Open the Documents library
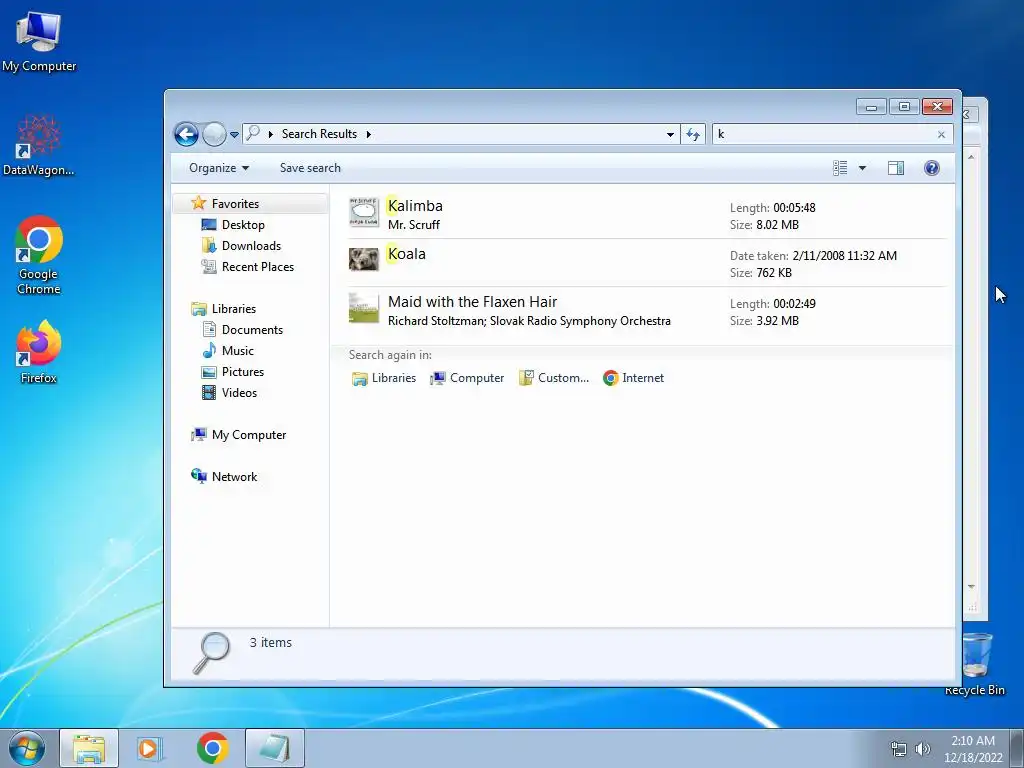 point(252,330)
